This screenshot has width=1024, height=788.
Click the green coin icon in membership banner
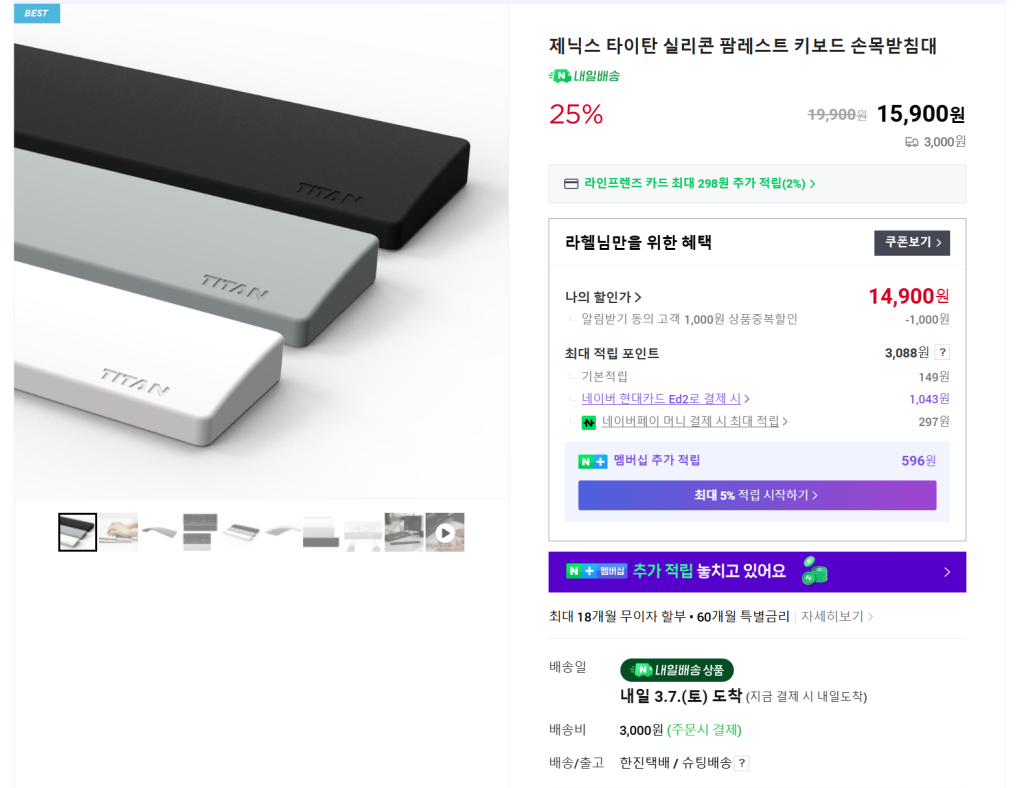click(814, 571)
